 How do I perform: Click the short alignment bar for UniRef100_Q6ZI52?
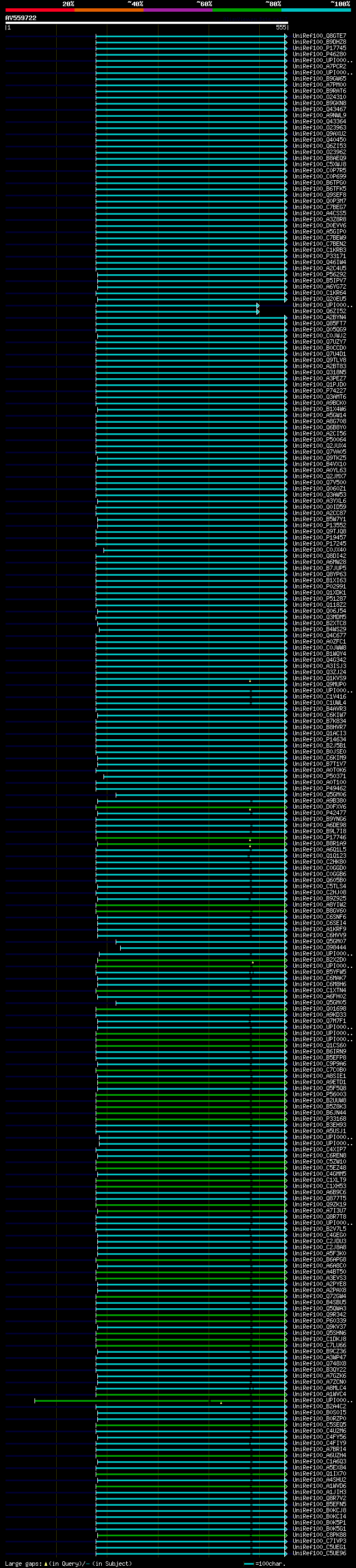[177, 311]
